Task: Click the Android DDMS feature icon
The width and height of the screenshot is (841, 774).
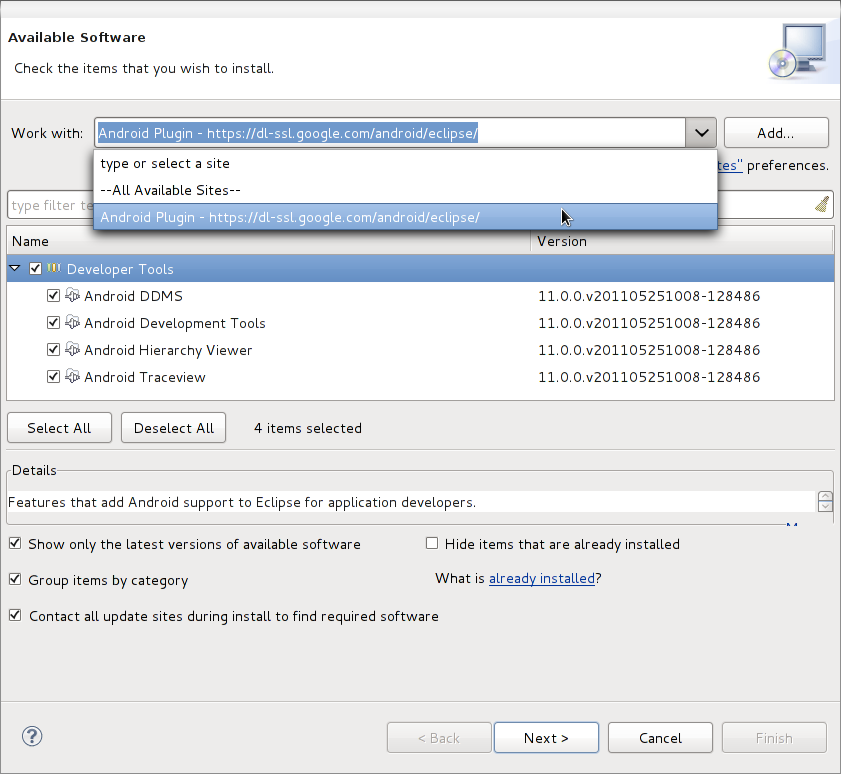Action: coord(72,296)
